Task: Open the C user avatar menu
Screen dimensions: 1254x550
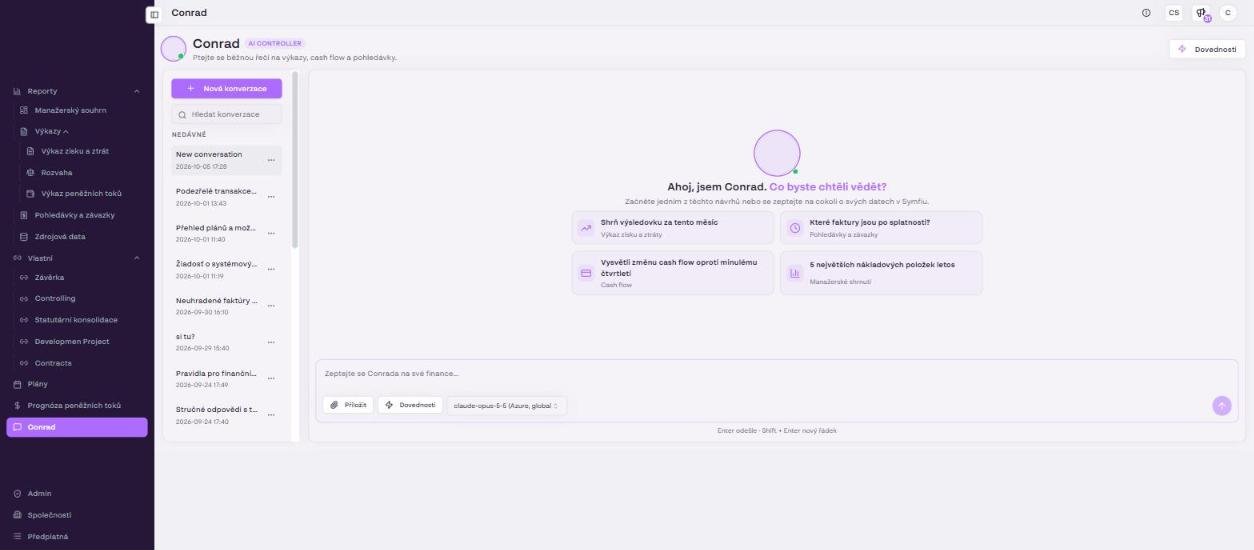Action: pos(1227,13)
